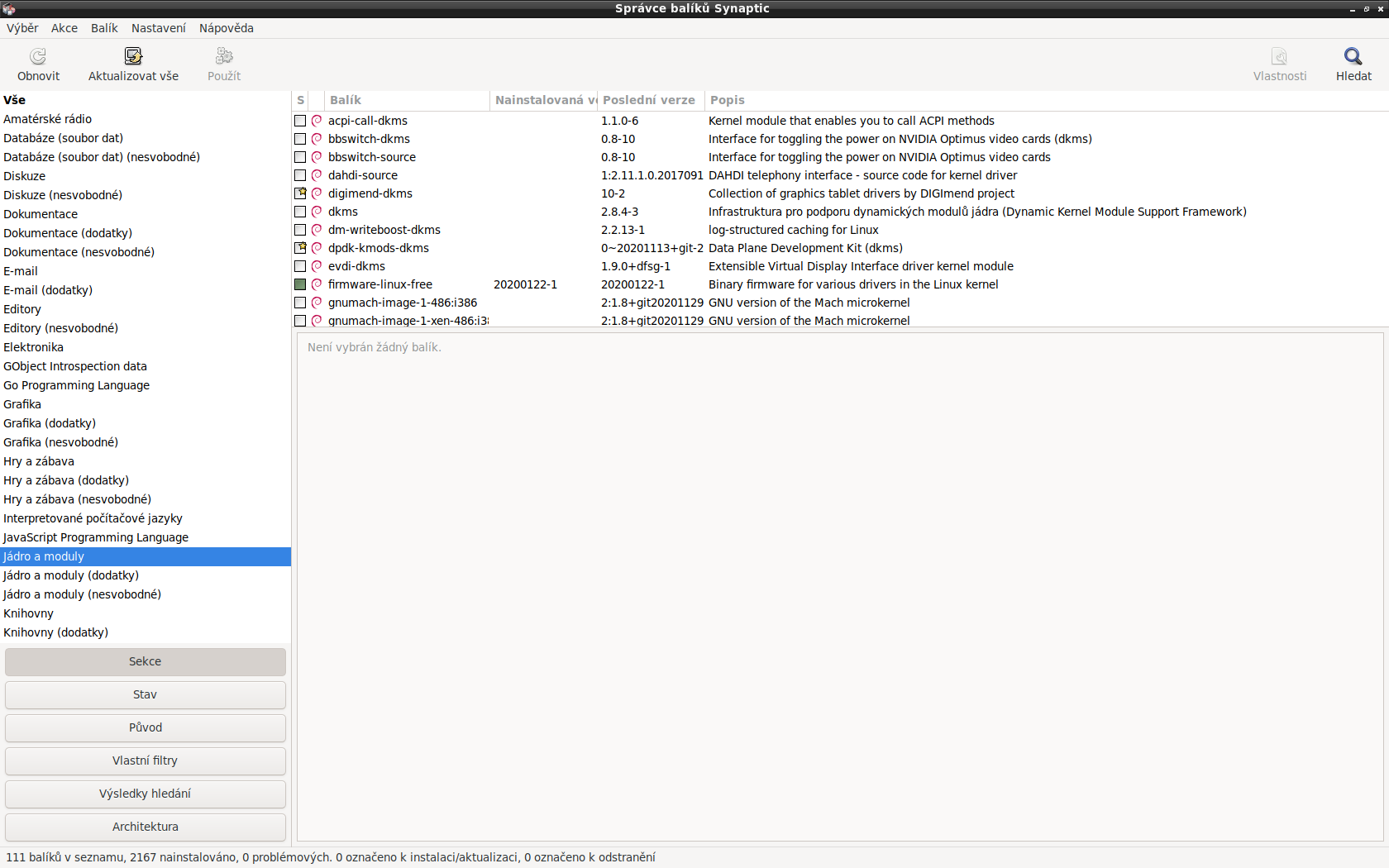
Task: Select Amatérské rádio section
Action: coord(146,119)
